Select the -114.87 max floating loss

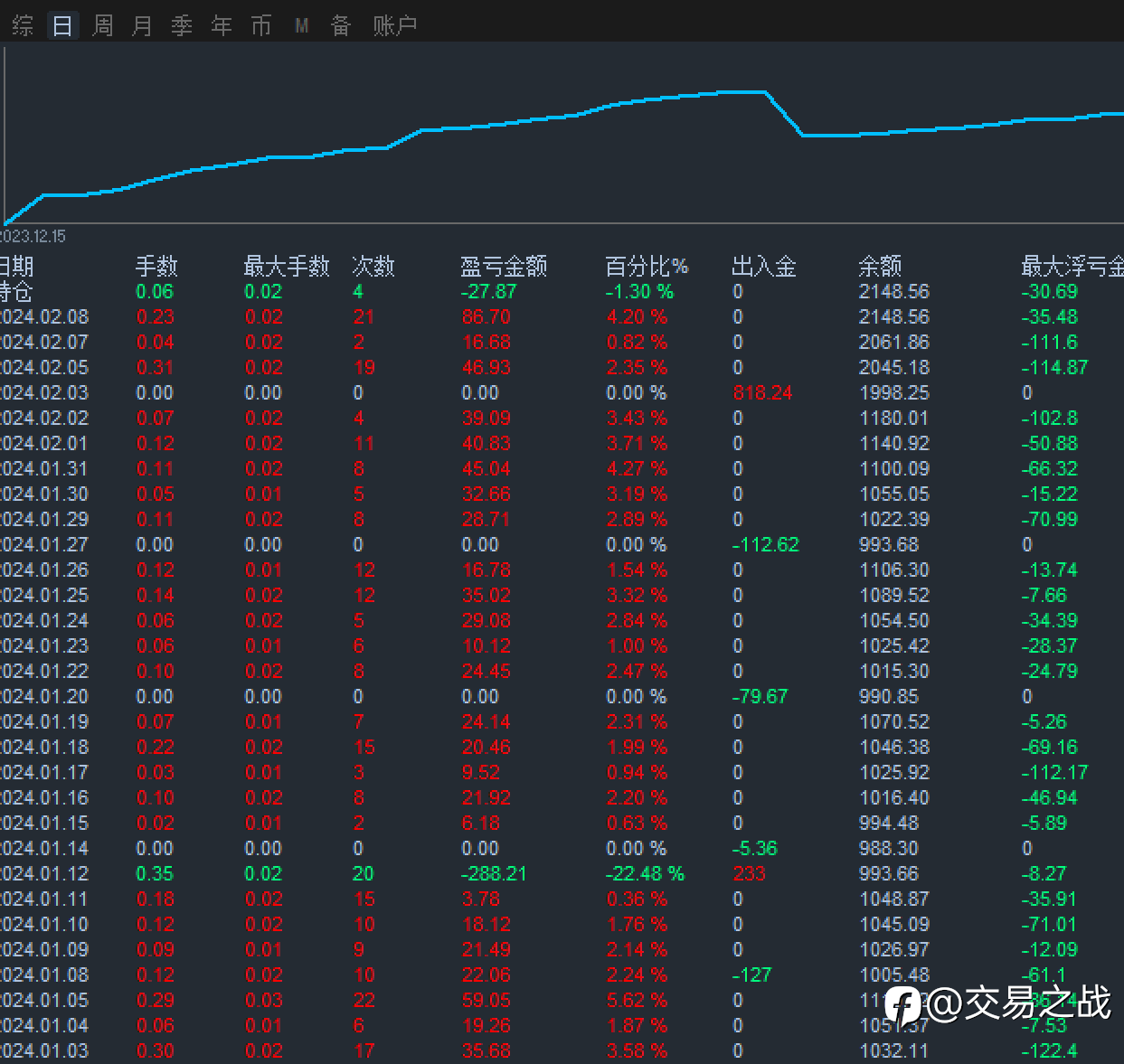1054,368
